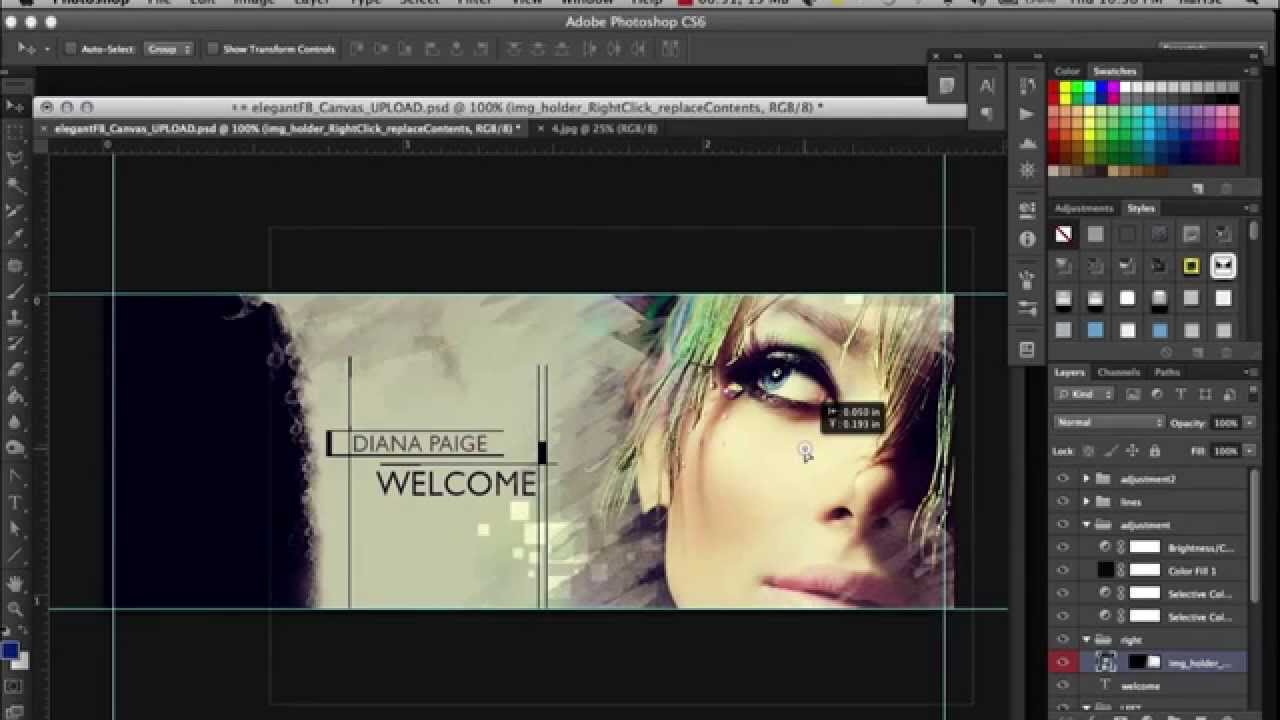Select the Brush tool
The image size is (1280, 720).
15,292
